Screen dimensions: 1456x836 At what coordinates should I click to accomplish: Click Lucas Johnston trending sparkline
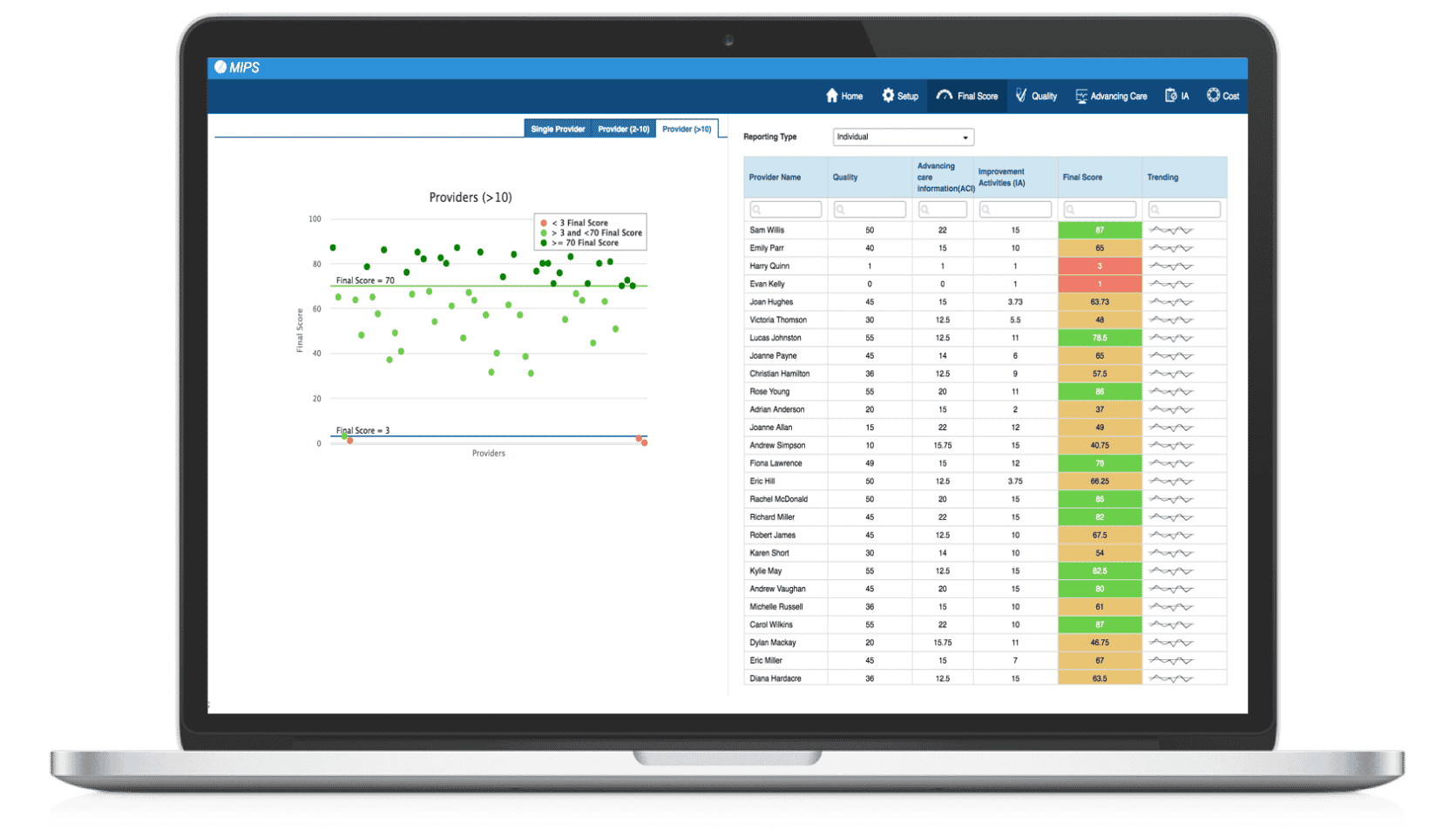click(x=1171, y=338)
